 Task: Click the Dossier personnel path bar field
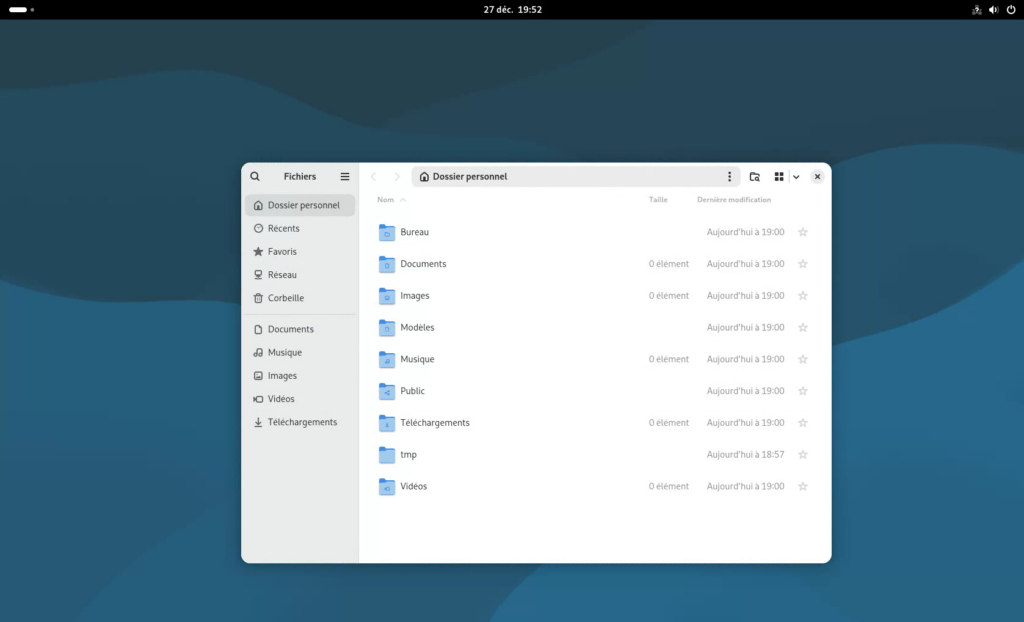(x=570, y=177)
